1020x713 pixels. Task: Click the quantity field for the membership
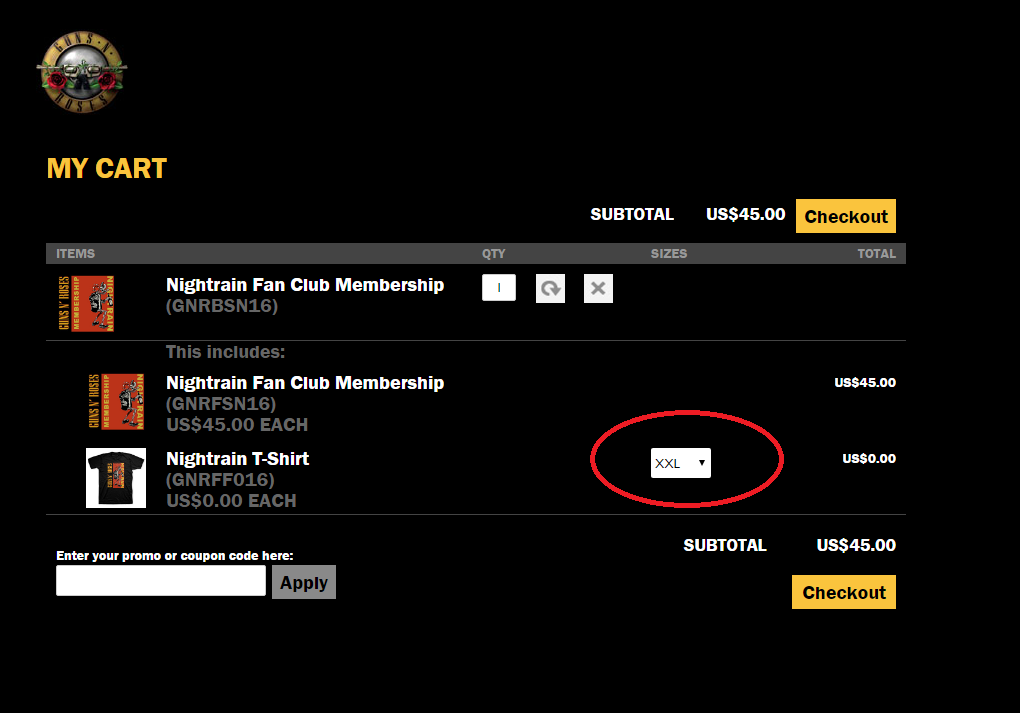(x=499, y=288)
